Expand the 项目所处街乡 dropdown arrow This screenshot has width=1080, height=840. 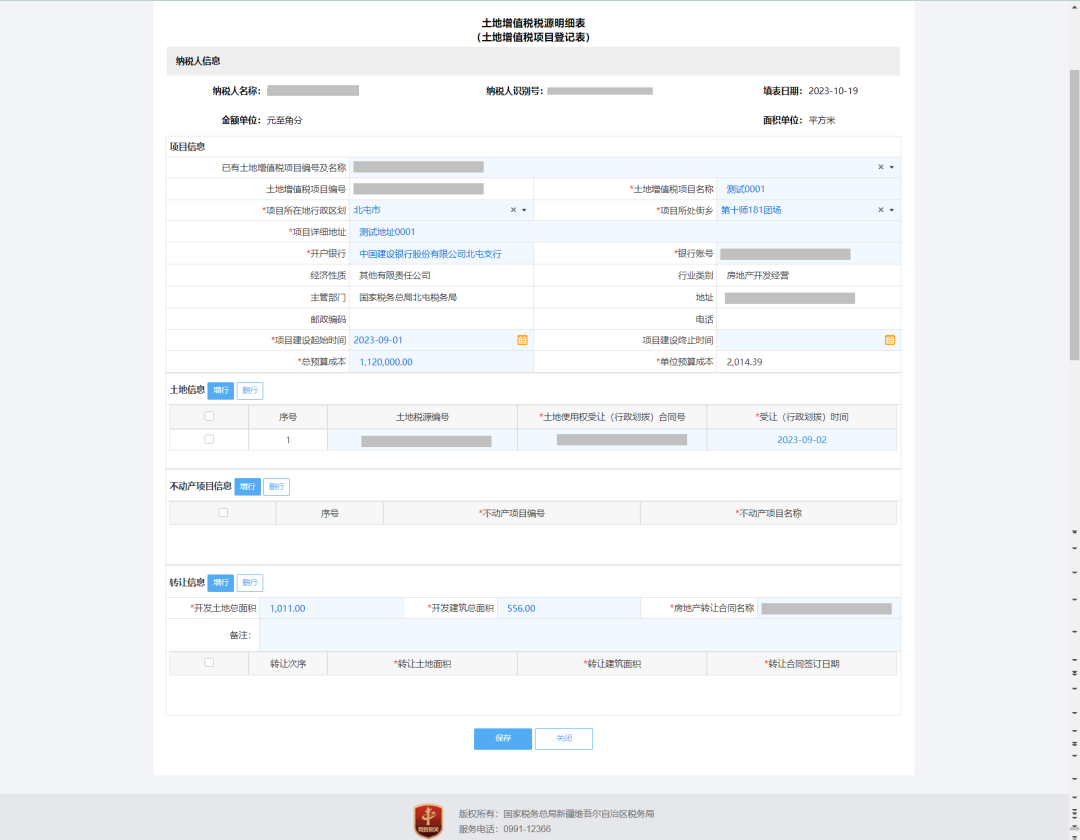pos(891,210)
